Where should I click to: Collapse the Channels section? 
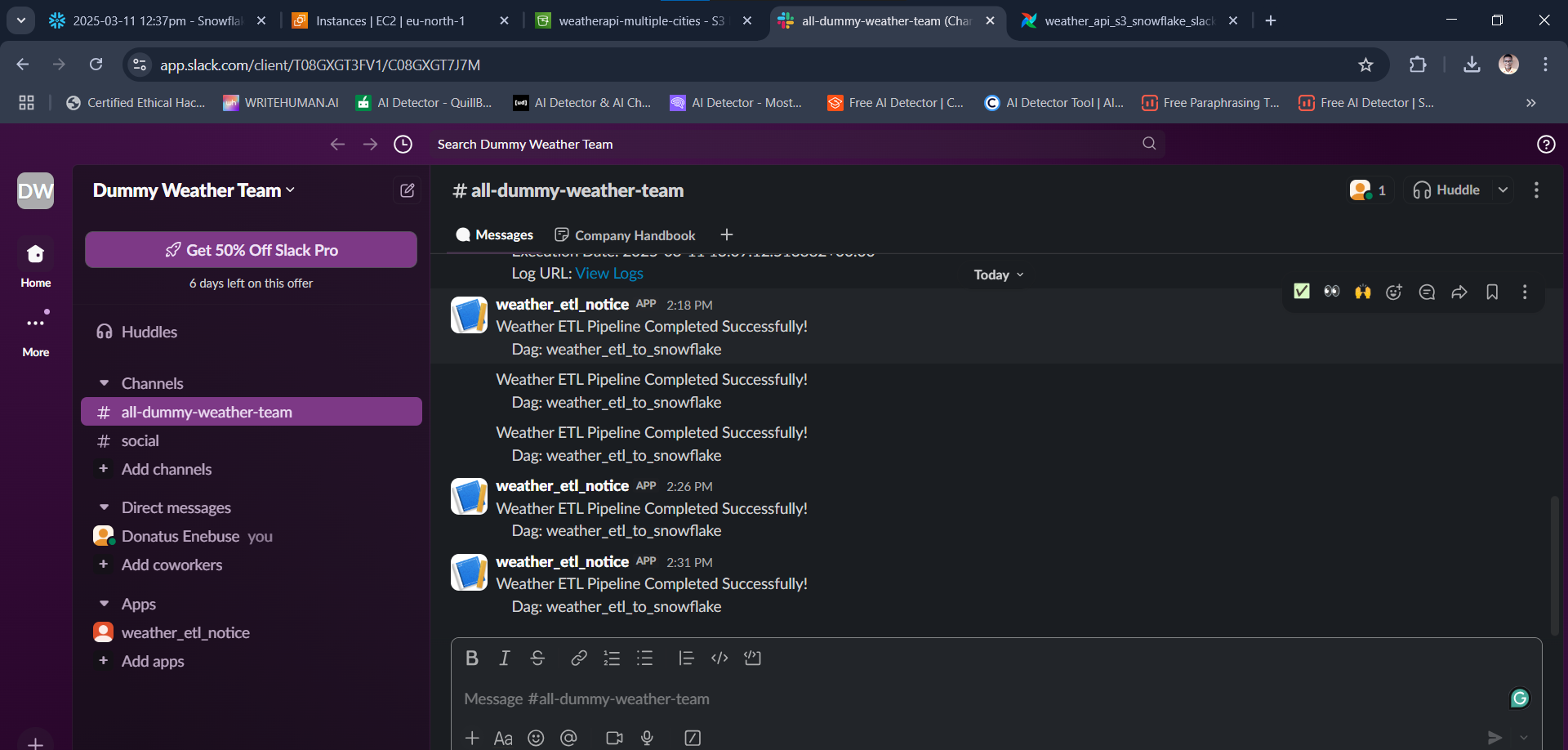(x=104, y=383)
